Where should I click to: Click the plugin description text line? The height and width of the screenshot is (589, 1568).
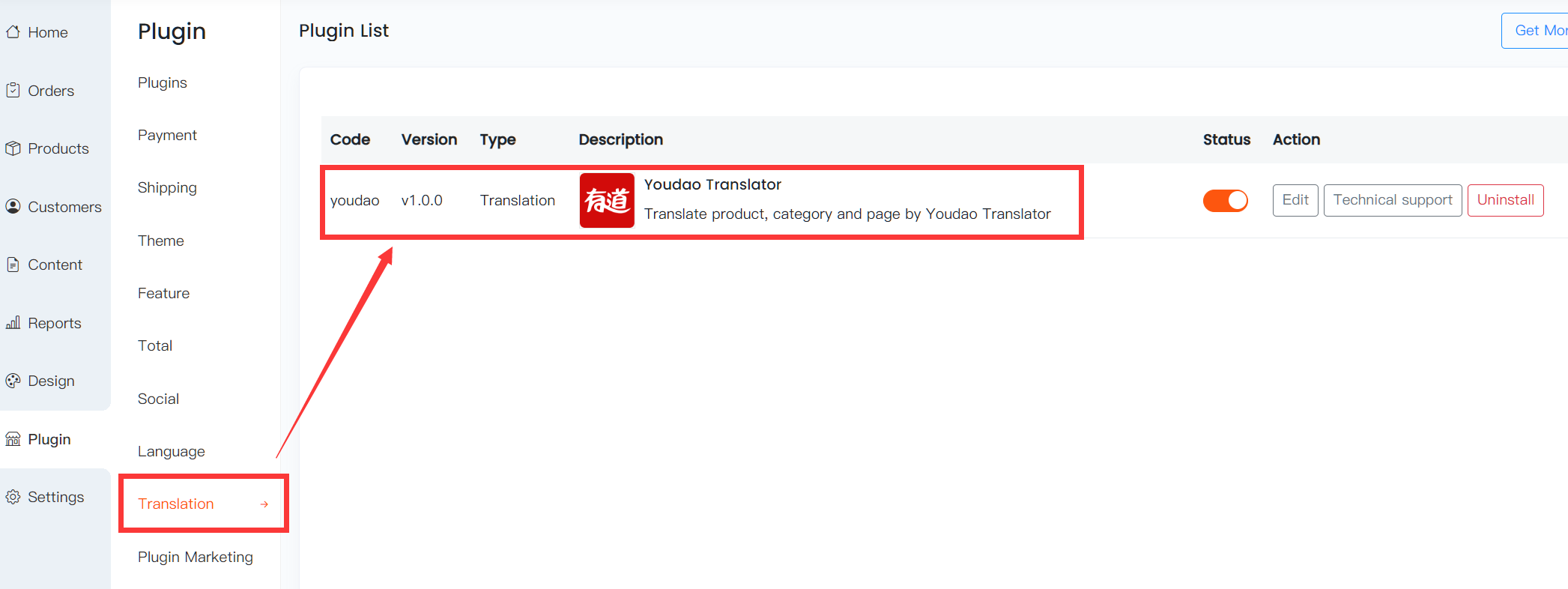[x=847, y=214]
